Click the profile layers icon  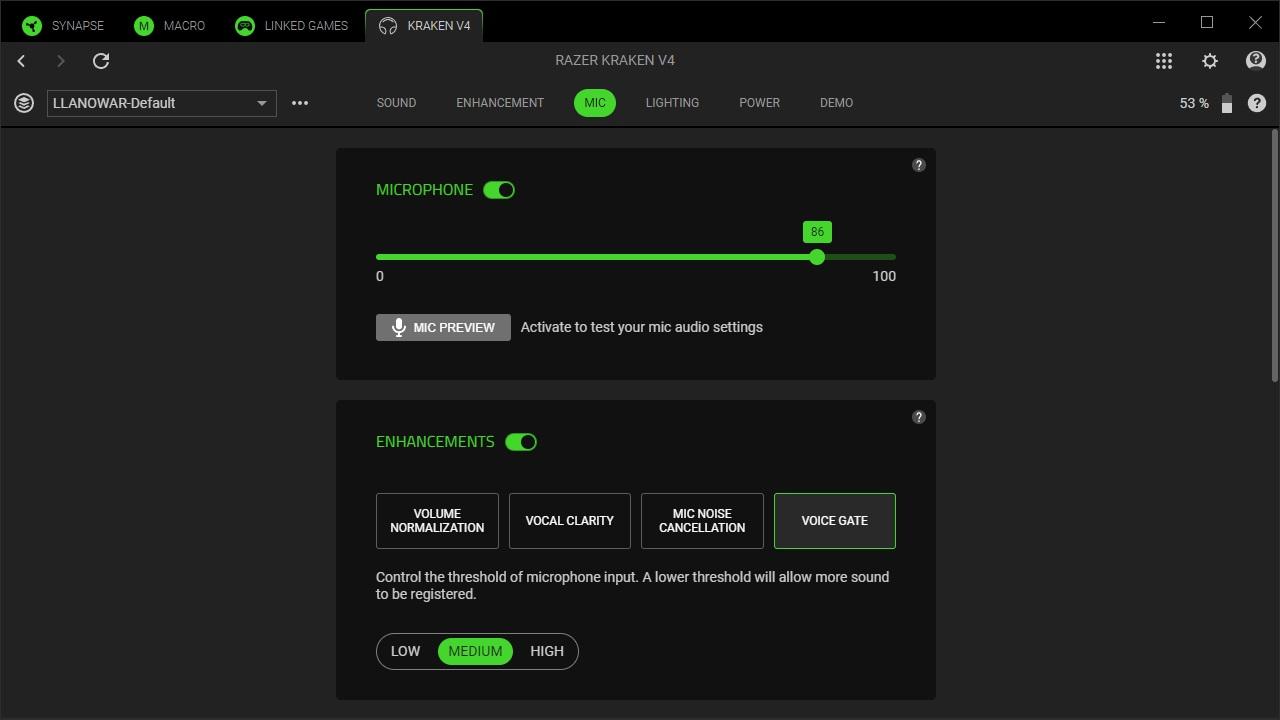24,103
